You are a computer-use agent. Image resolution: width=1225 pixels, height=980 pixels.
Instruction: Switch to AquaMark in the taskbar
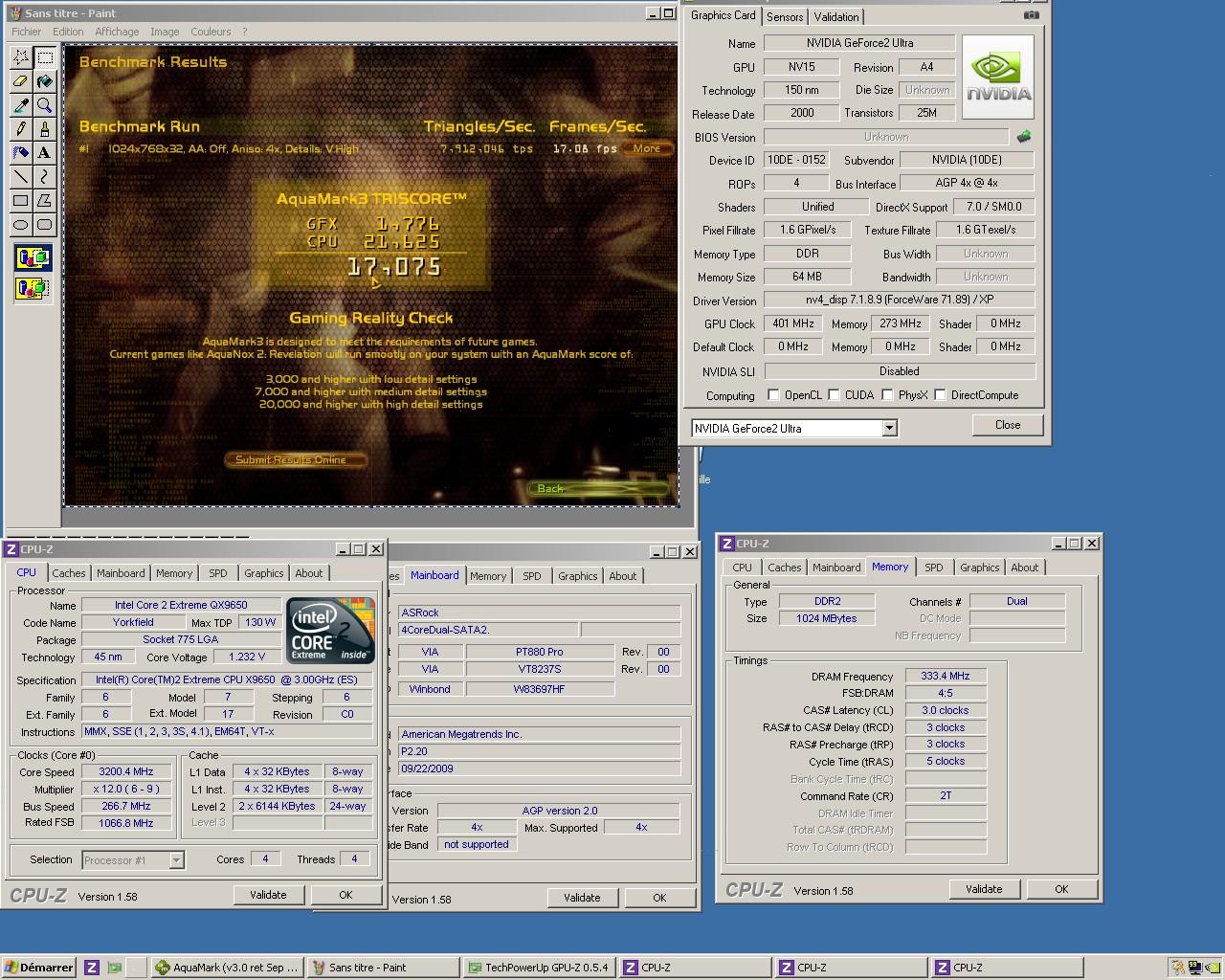(x=228, y=968)
